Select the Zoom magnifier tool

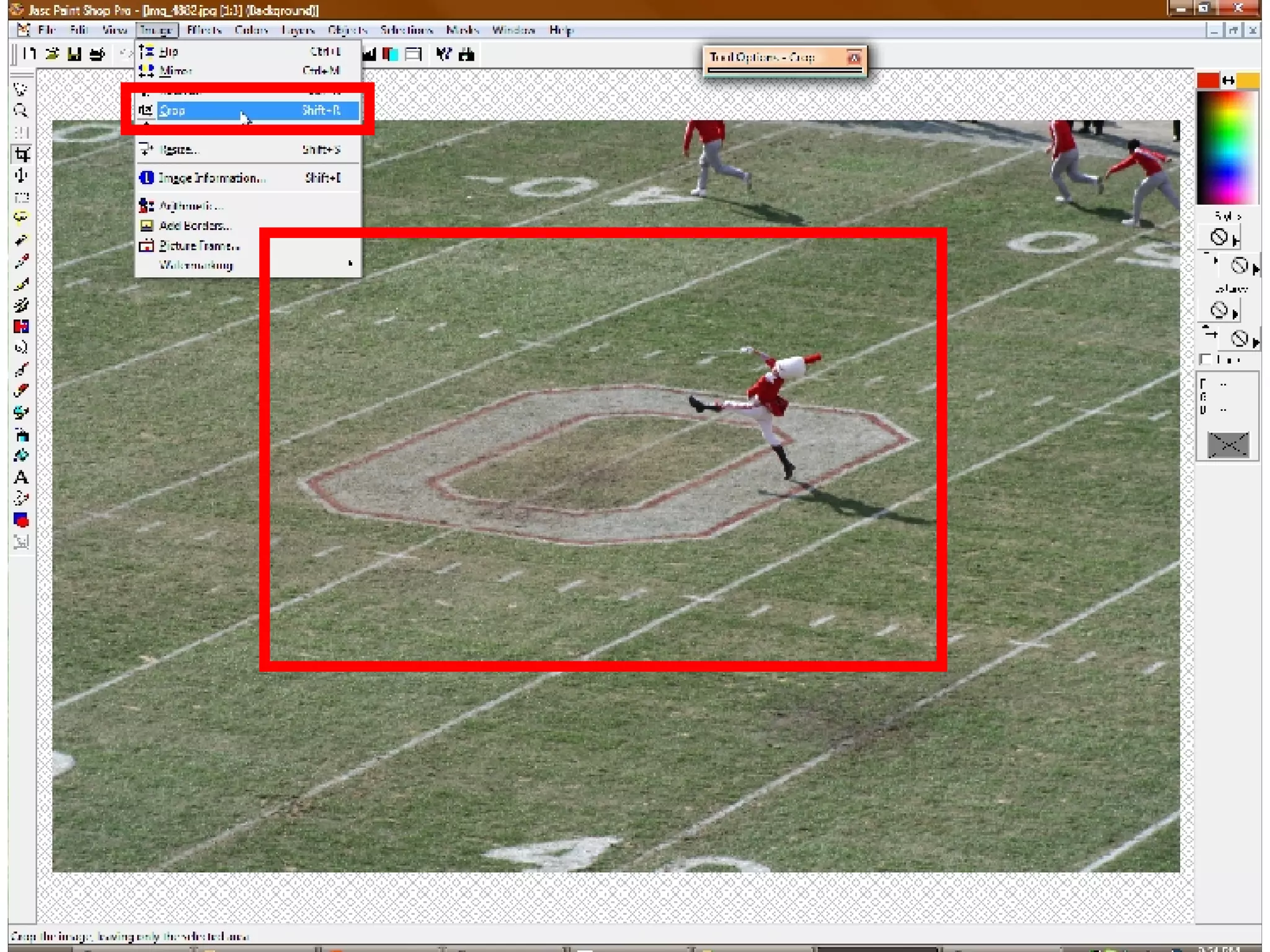[x=20, y=111]
